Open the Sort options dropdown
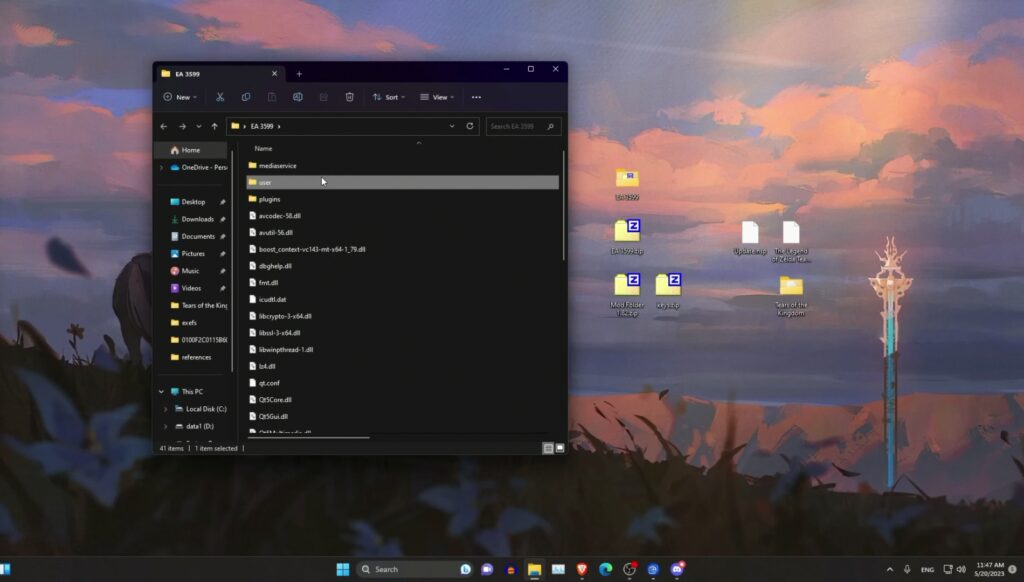This screenshot has height=582, width=1024. [x=389, y=97]
